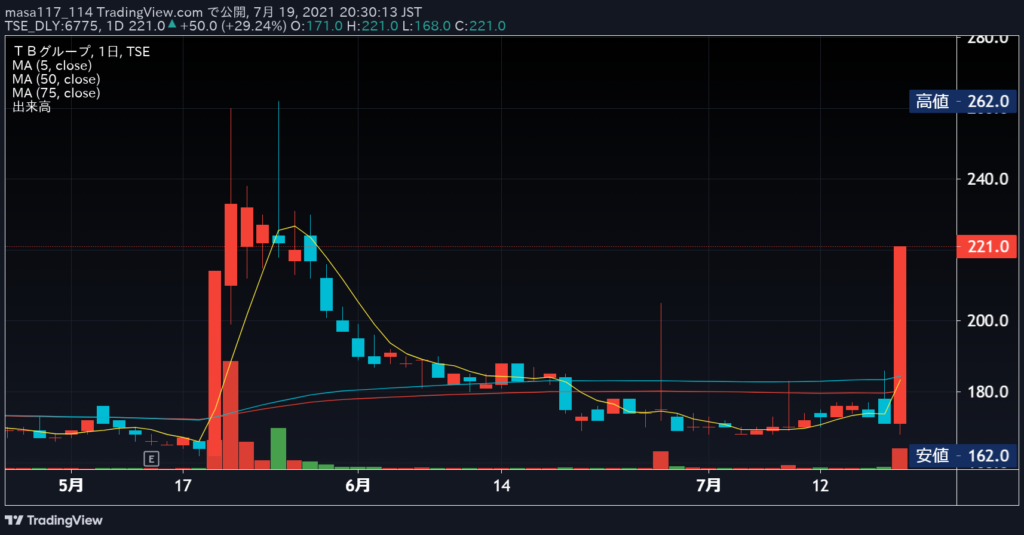Click the '240.0' price axis value
The image size is (1024, 535).
click(x=987, y=179)
